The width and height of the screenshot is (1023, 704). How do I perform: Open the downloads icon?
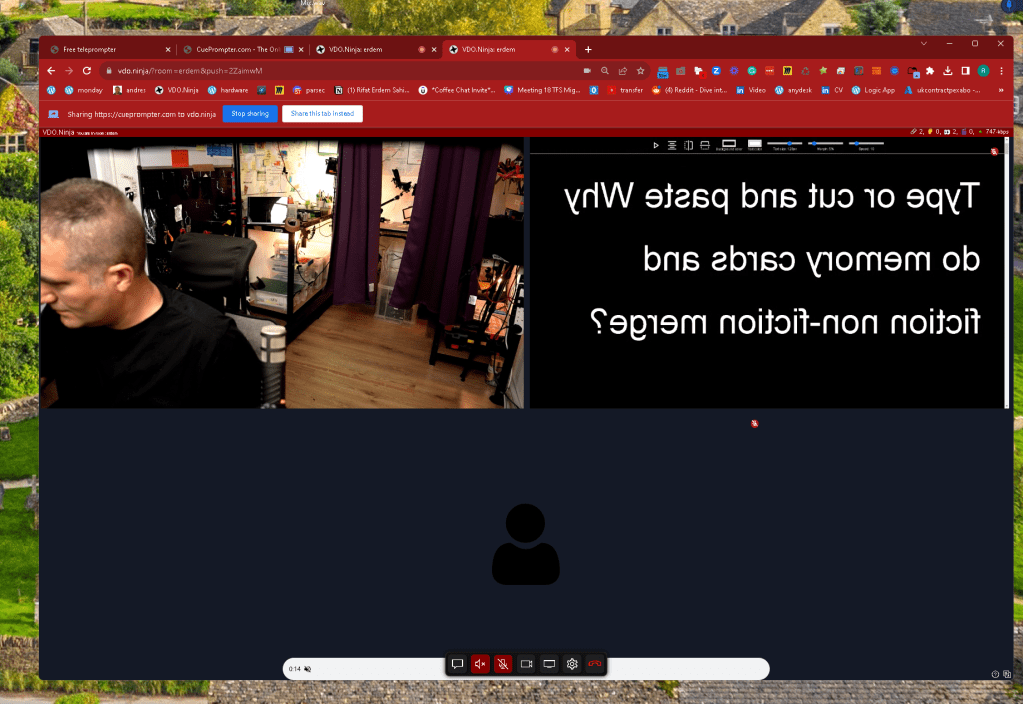coord(948,70)
